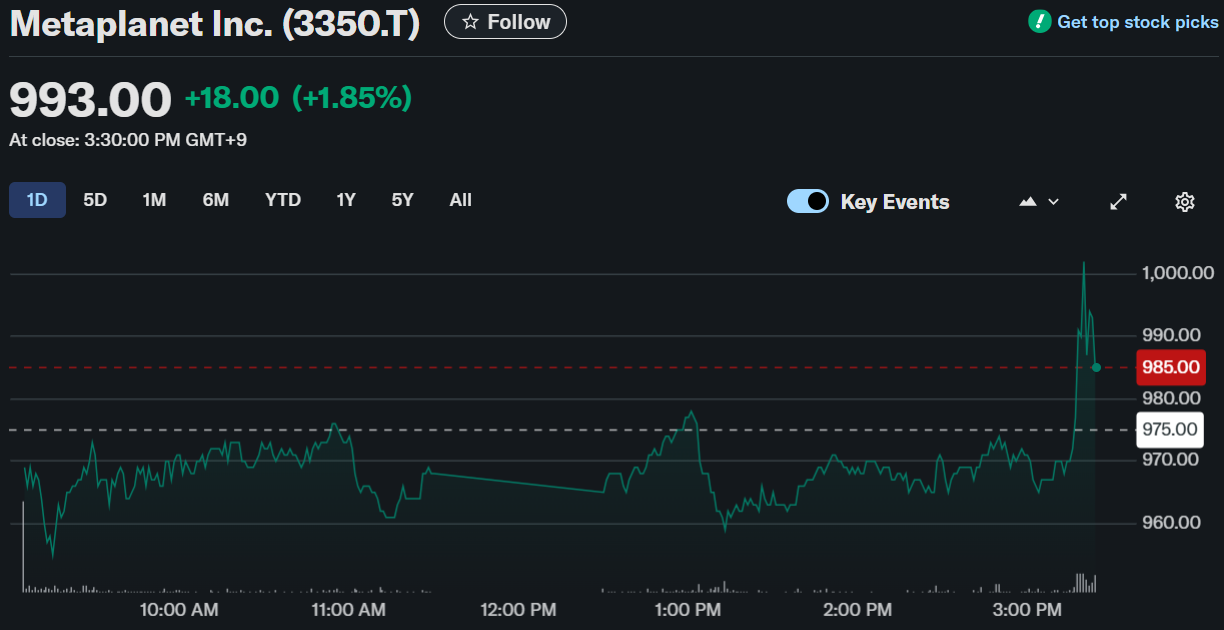Show the 1M chart range
1224x630 pixels.
(x=154, y=200)
